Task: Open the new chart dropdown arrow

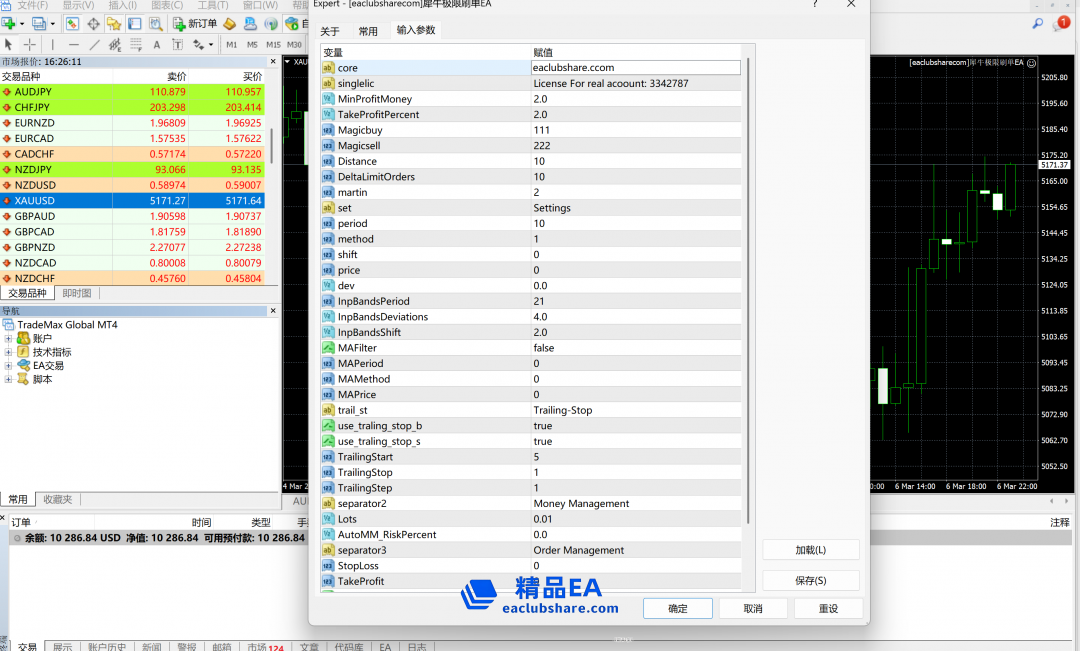Action: 24,23
